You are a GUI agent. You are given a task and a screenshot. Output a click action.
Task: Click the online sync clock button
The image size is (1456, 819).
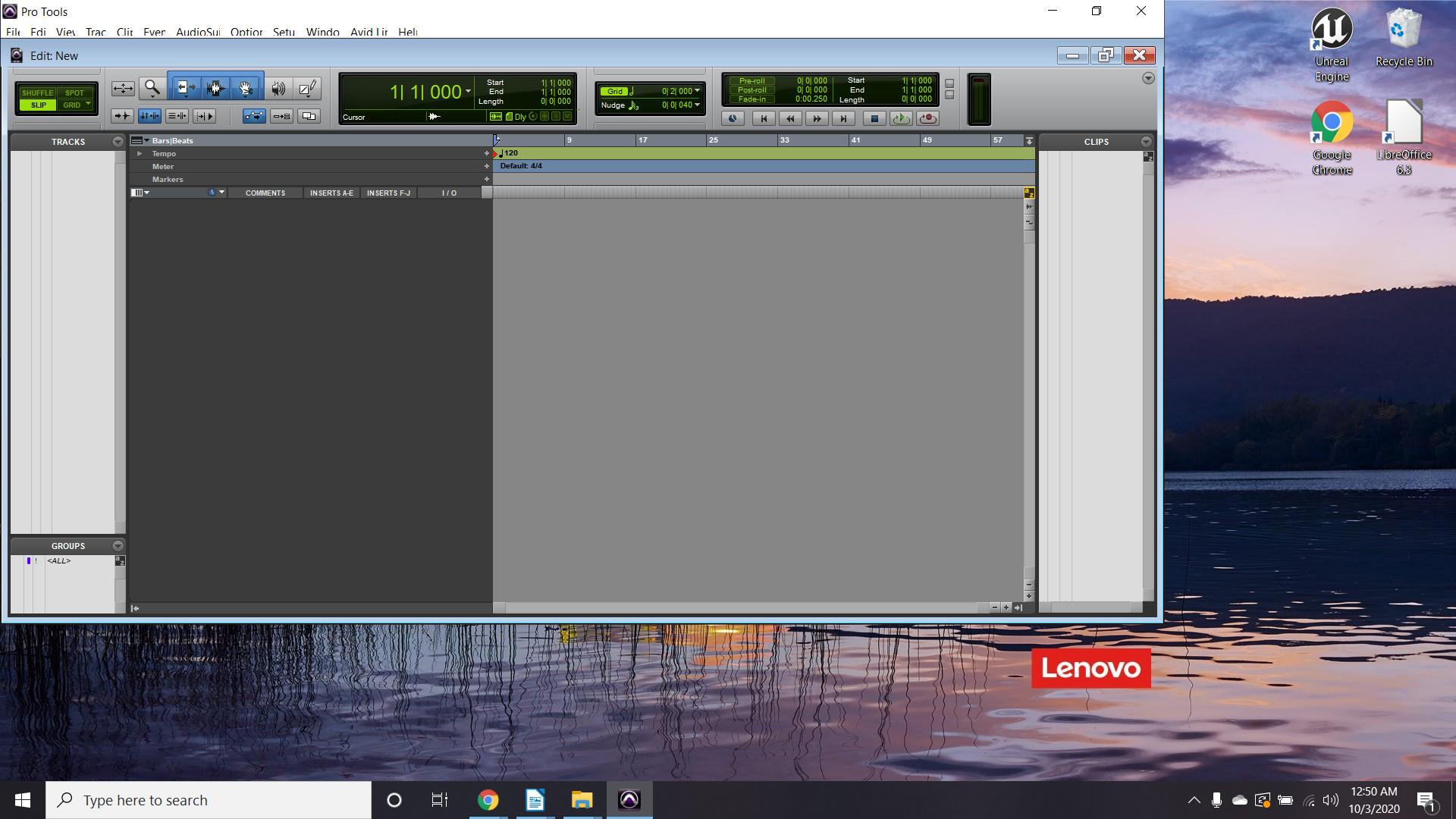pyautogui.click(x=733, y=118)
